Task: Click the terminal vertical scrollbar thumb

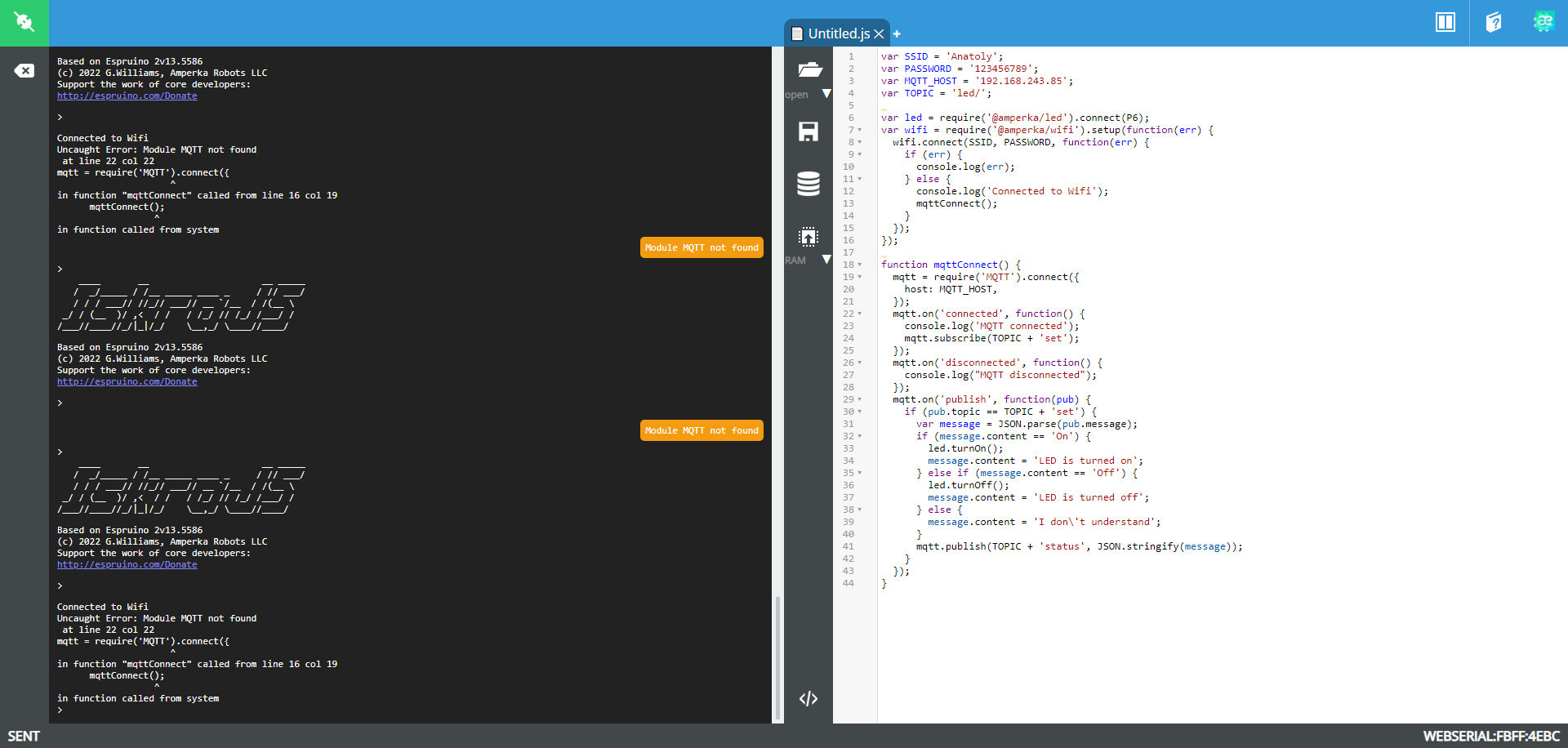Action: point(777,659)
